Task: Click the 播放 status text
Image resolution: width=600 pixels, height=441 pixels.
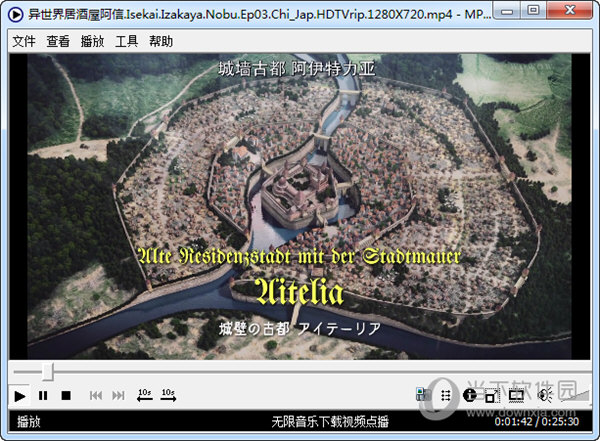Action: click(29, 422)
